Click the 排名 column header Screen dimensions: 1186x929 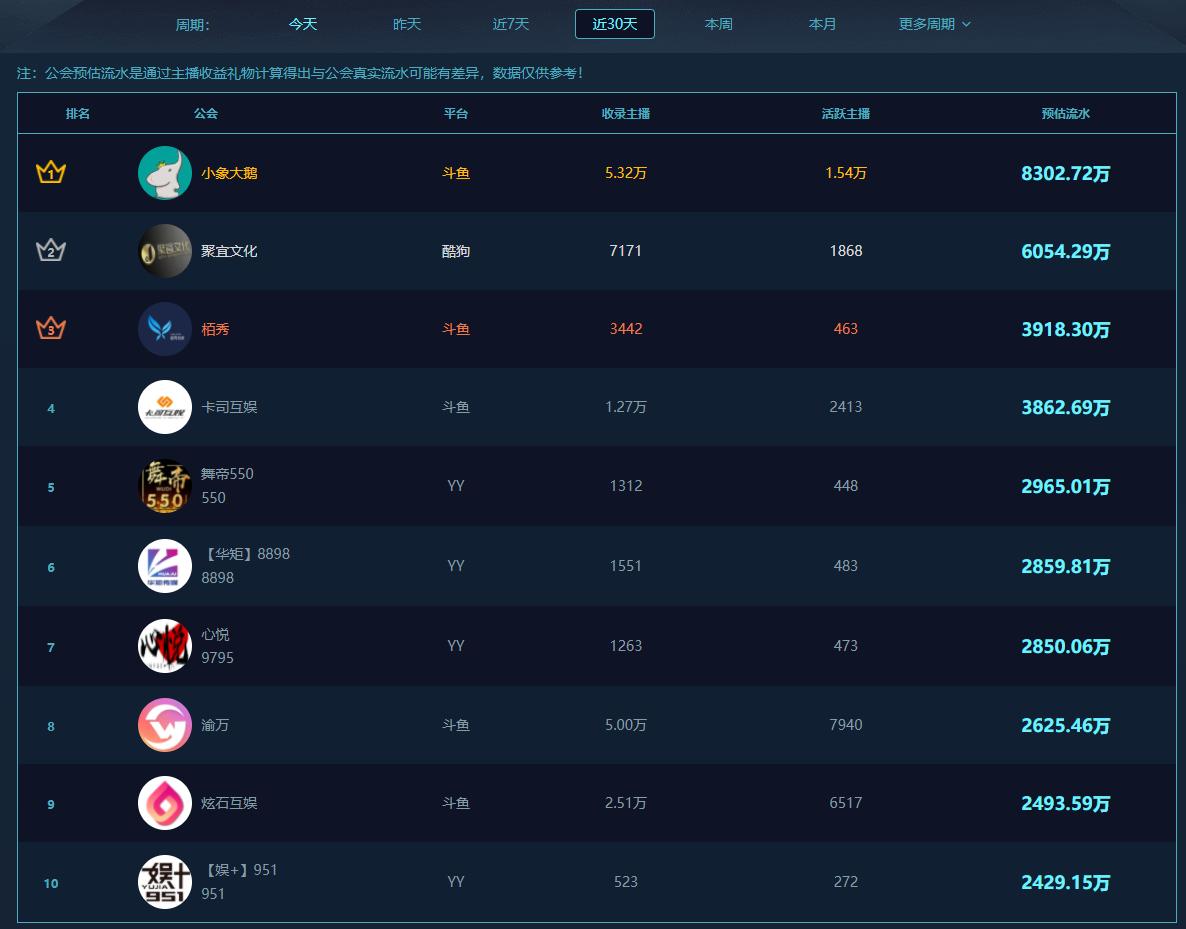pos(78,113)
